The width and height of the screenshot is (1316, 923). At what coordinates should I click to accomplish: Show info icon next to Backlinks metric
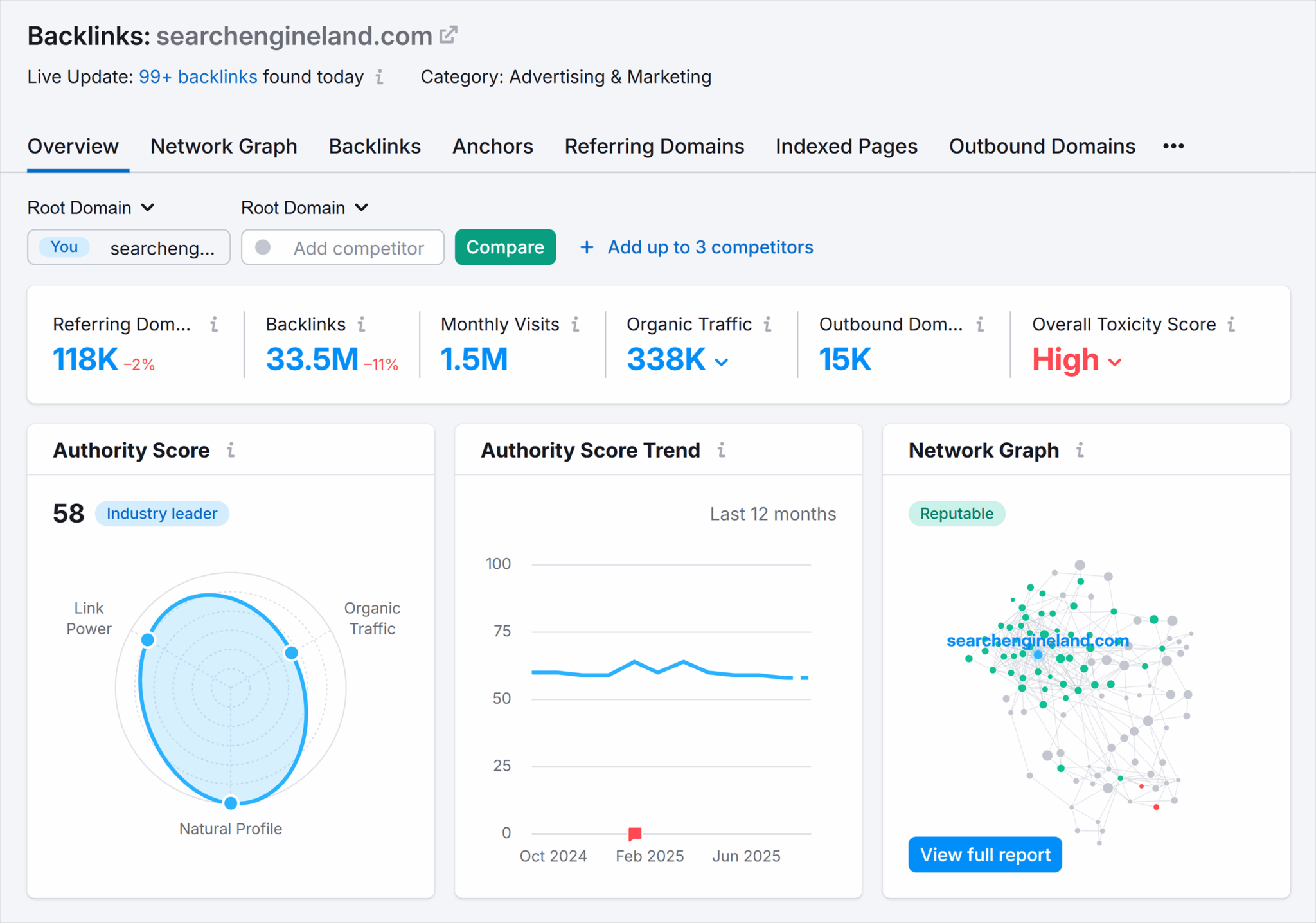[x=362, y=325]
